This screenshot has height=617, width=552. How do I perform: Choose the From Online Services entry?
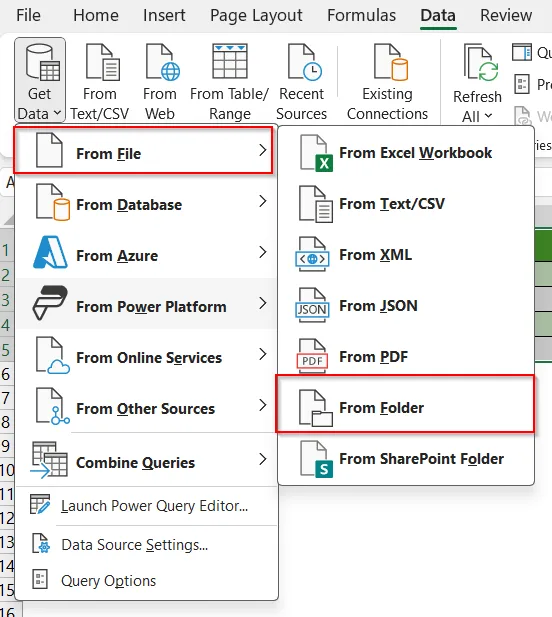(146, 355)
